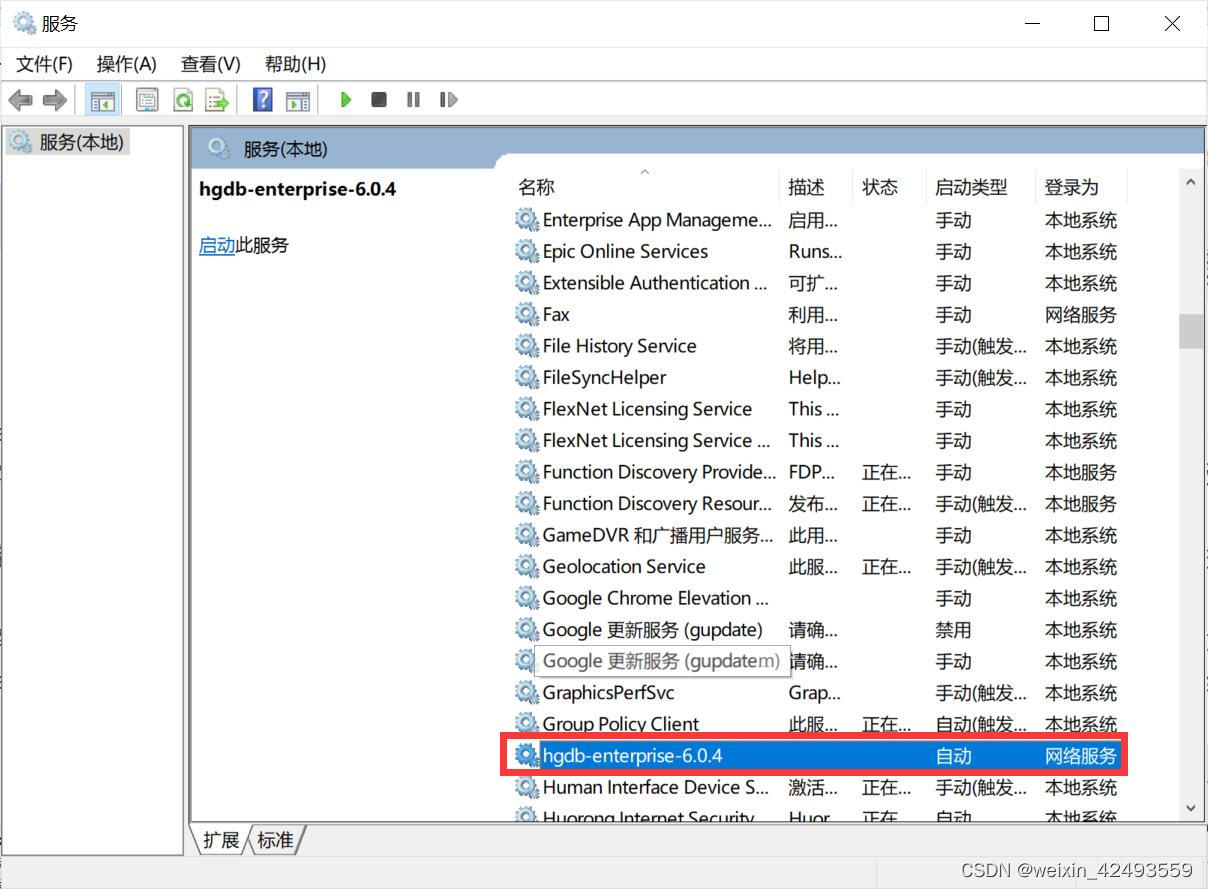The height and width of the screenshot is (889, 1208).
Task: Click gear icon of Enterprise App Management service
Action: [526, 219]
